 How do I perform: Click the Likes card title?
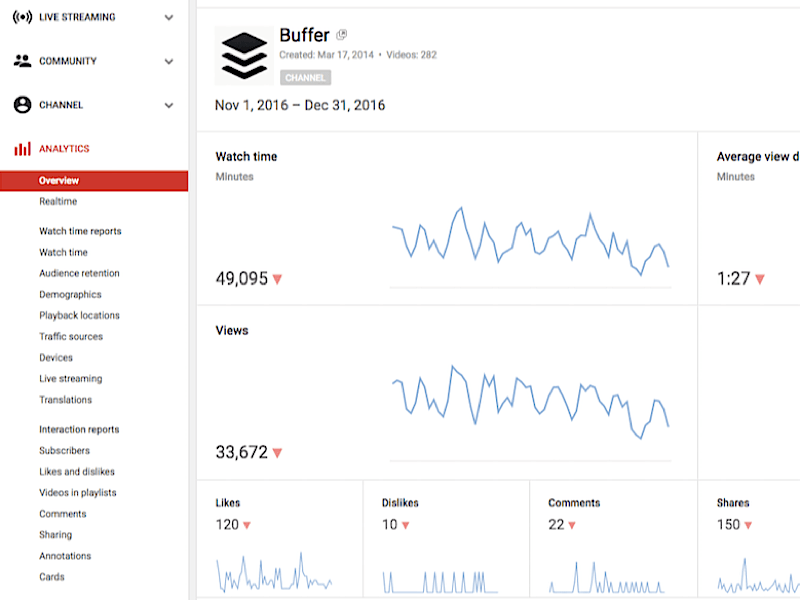(x=228, y=503)
